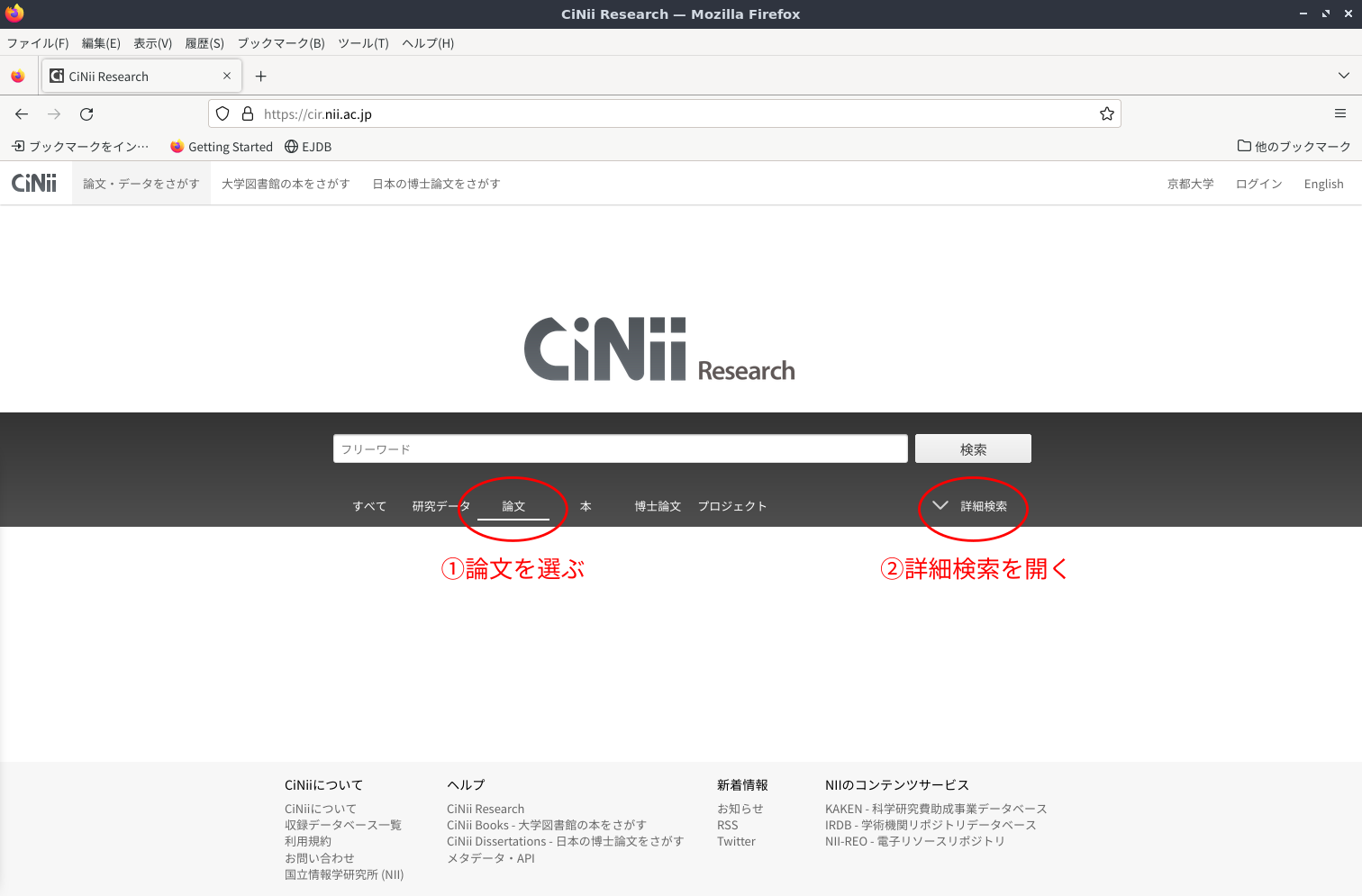1362x896 pixels.
Task: Select the プロジェクト search category
Action: click(732, 506)
